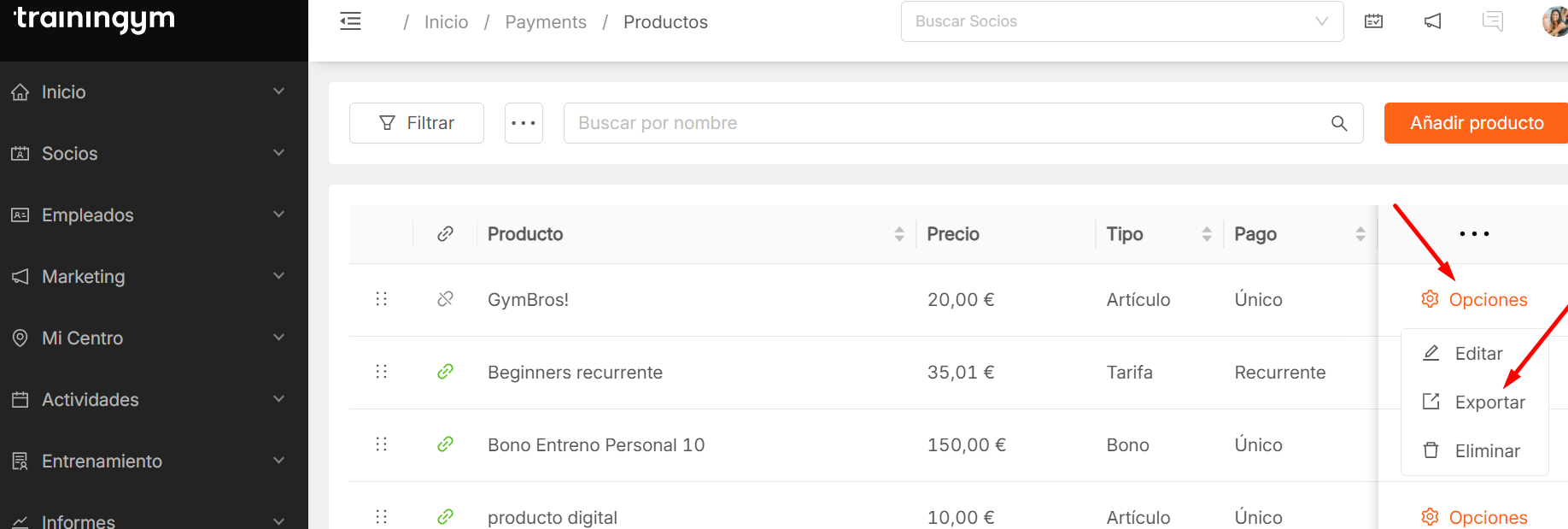Screen dimensions: 1568x529
Task: Click the user profile avatar
Action: point(1556,21)
